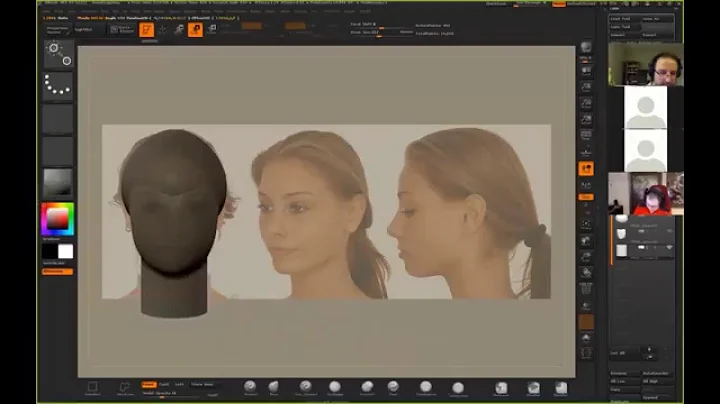Select the third brush icon in bottom bar
Viewport: 720px width, 404px height.
click(x=306, y=388)
